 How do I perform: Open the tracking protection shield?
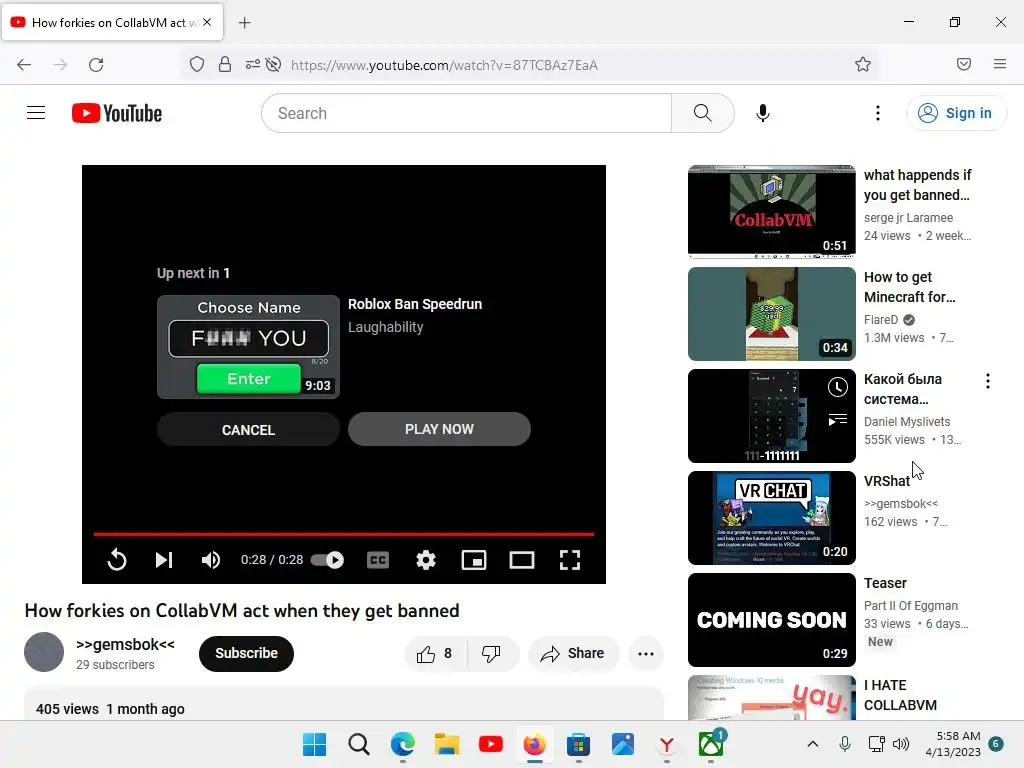(x=197, y=65)
